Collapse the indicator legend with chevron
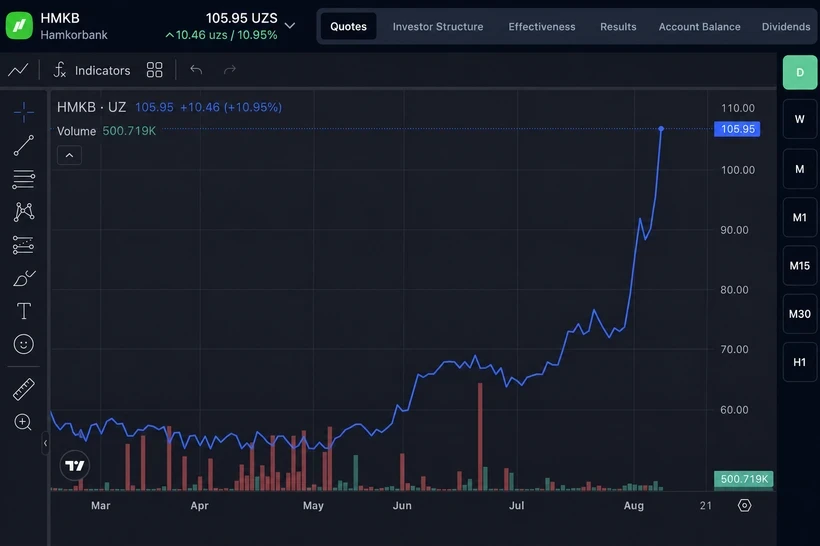820x546 pixels. (x=69, y=155)
